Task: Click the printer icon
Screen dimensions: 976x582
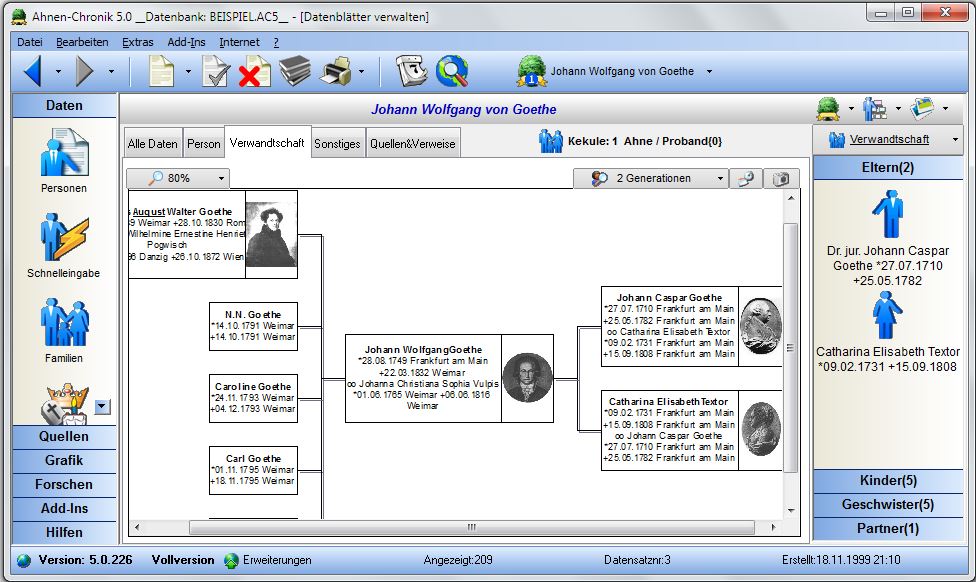Action: (336, 71)
